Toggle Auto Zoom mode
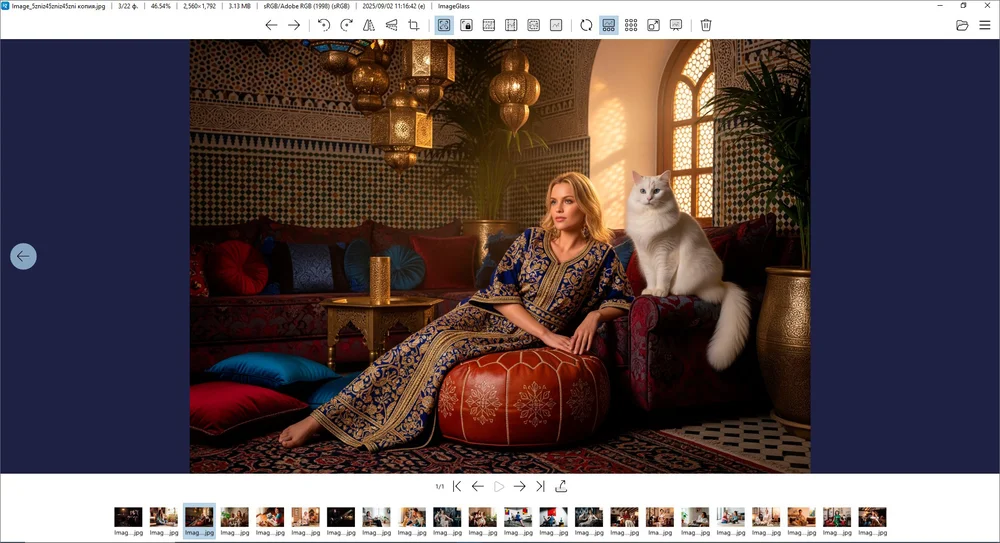This screenshot has width=1000, height=543. [444, 25]
